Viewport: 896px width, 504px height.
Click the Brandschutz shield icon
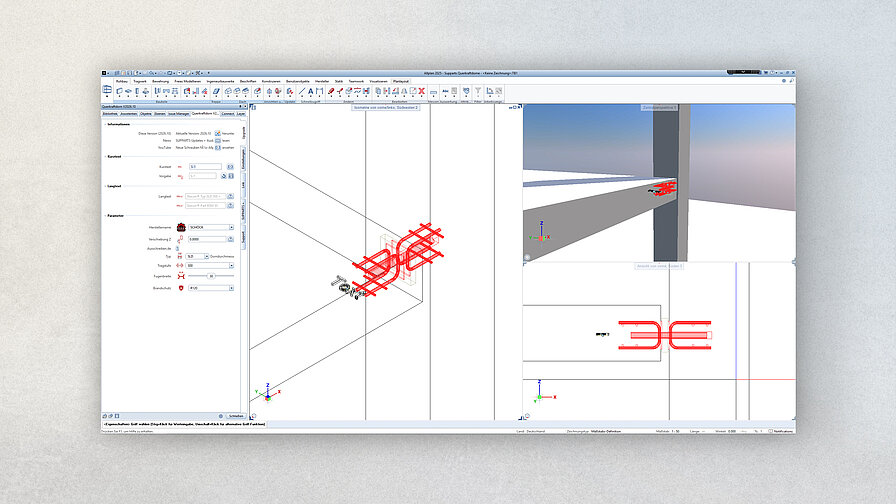coord(181,287)
